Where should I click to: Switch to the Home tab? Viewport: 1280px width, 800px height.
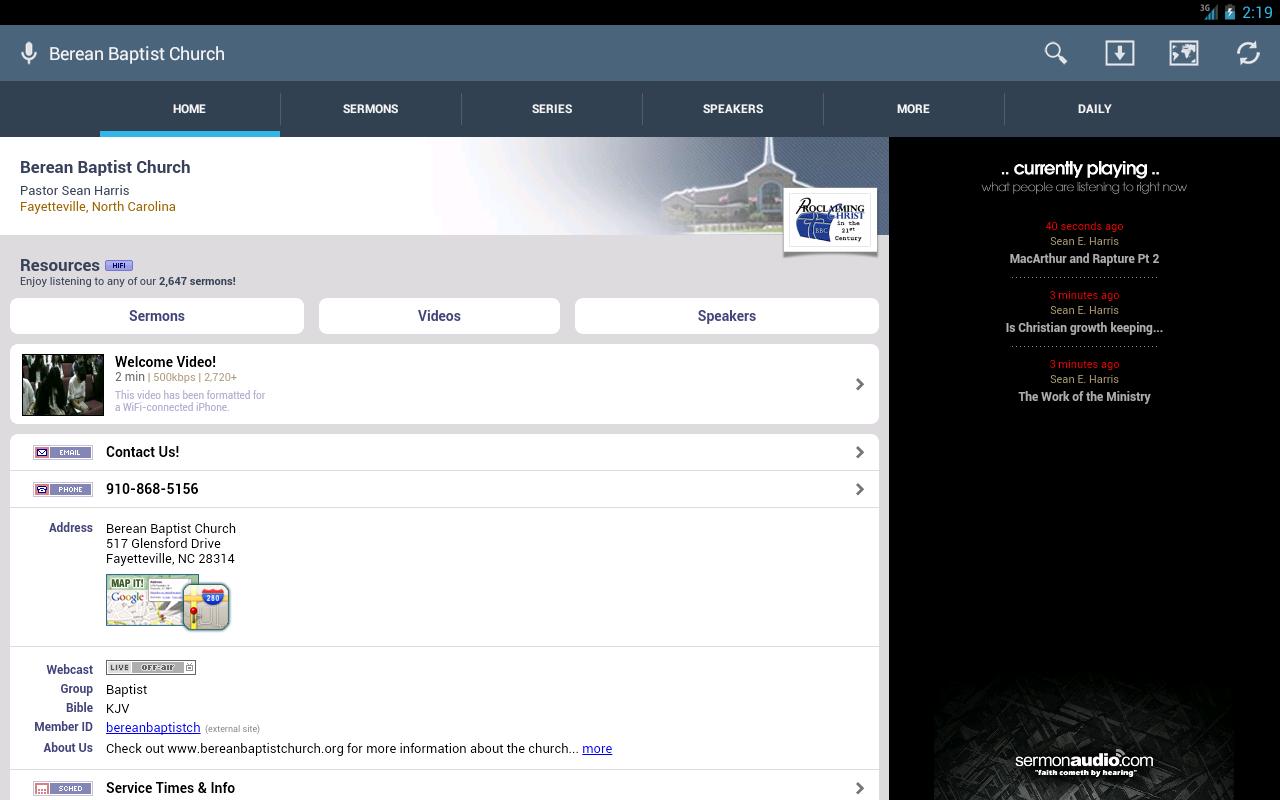click(189, 109)
